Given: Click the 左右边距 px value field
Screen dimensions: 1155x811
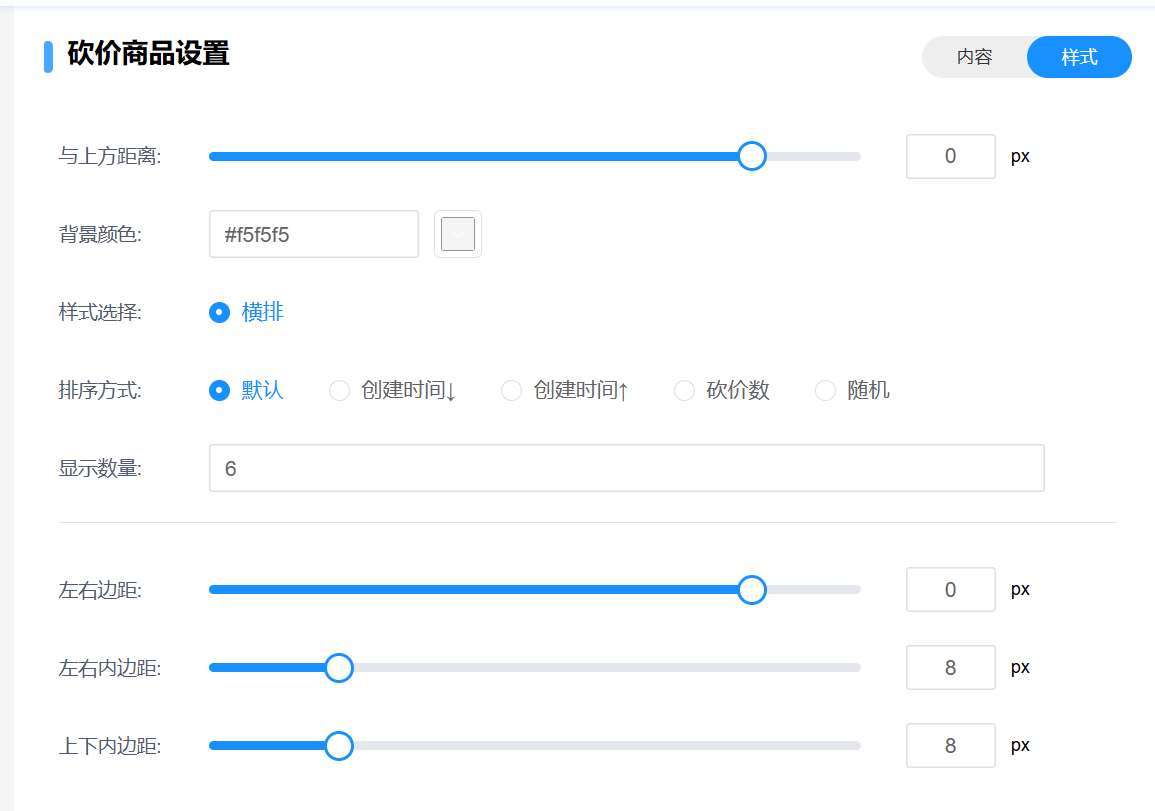Looking at the screenshot, I should (950, 590).
